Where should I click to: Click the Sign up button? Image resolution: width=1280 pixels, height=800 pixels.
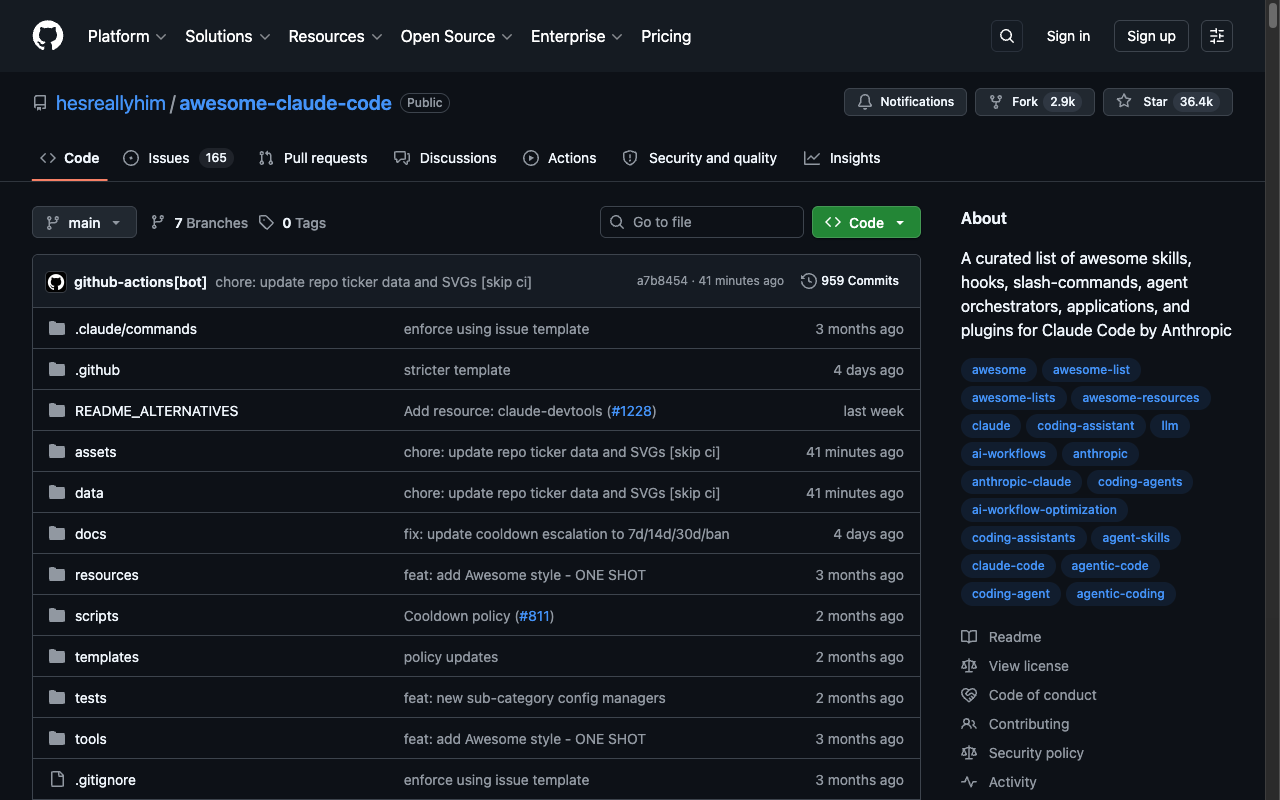tap(1150, 36)
